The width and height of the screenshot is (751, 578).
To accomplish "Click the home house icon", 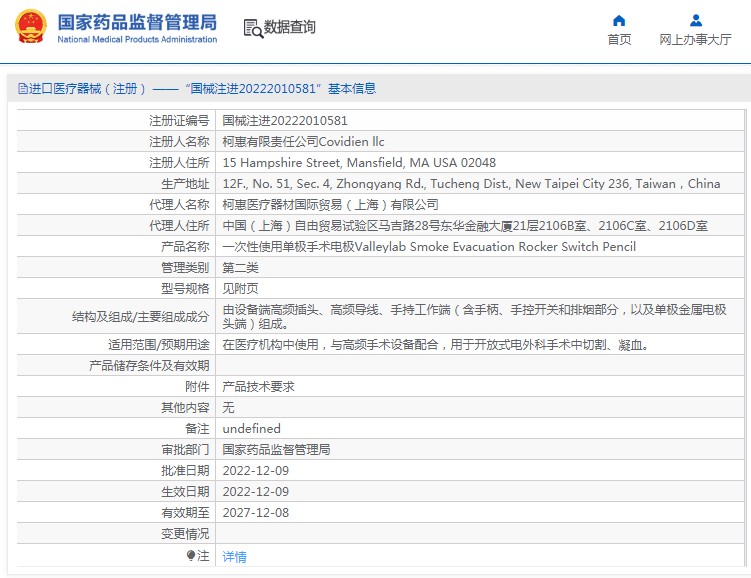I will click(x=619, y=20).
